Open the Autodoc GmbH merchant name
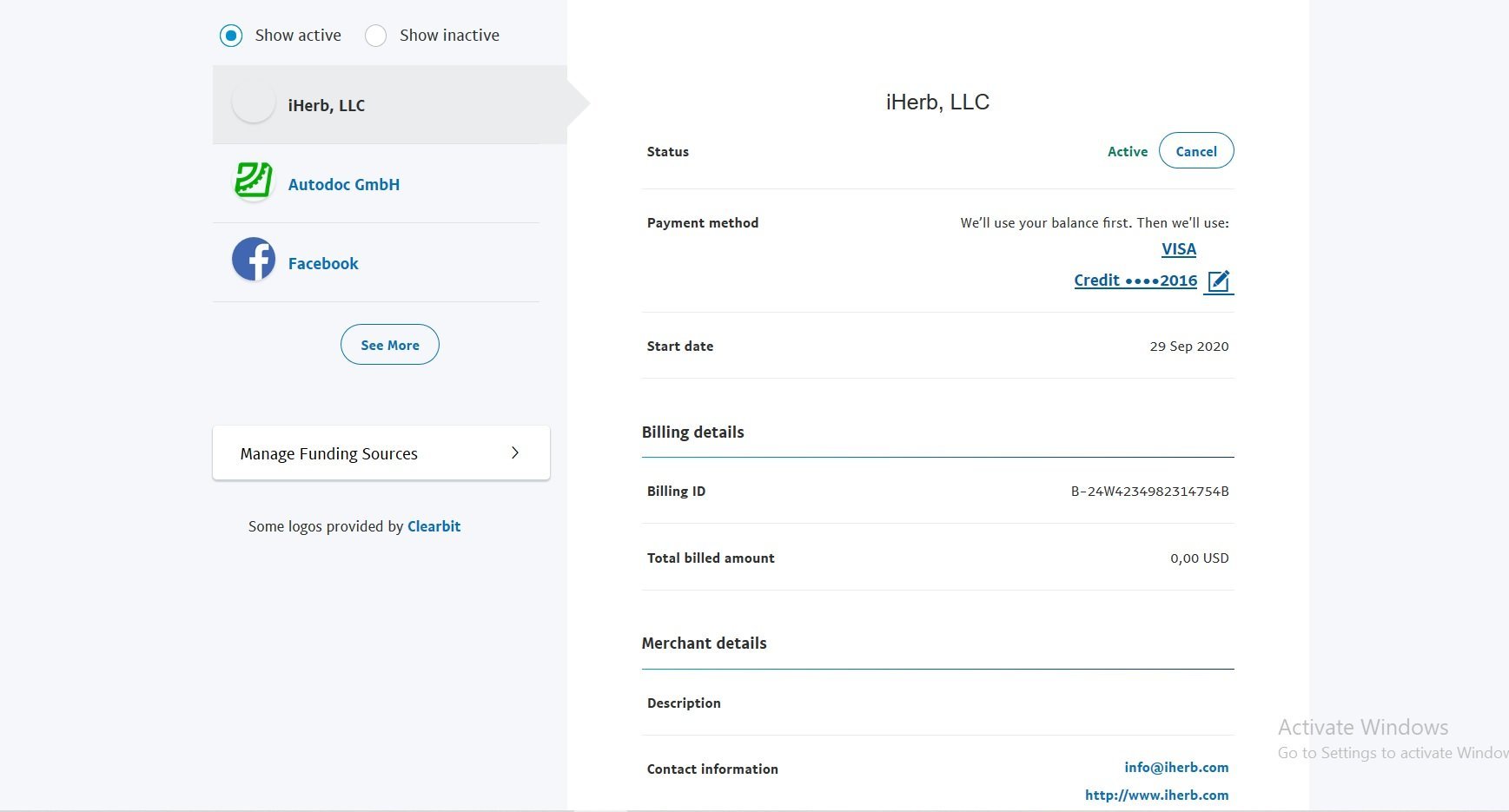The width and height of the screenshot is (1509, 812). tap(344, 184)
